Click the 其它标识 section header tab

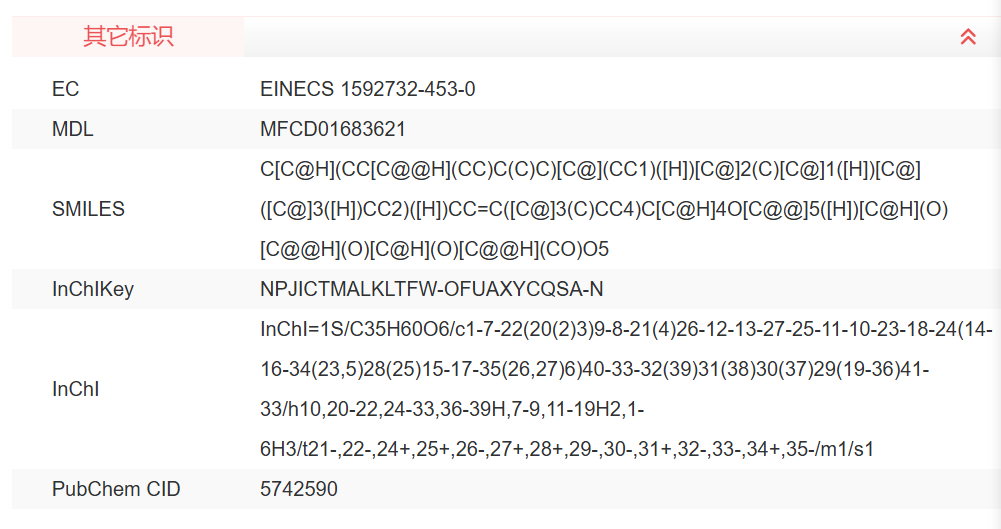click(128, 37)
